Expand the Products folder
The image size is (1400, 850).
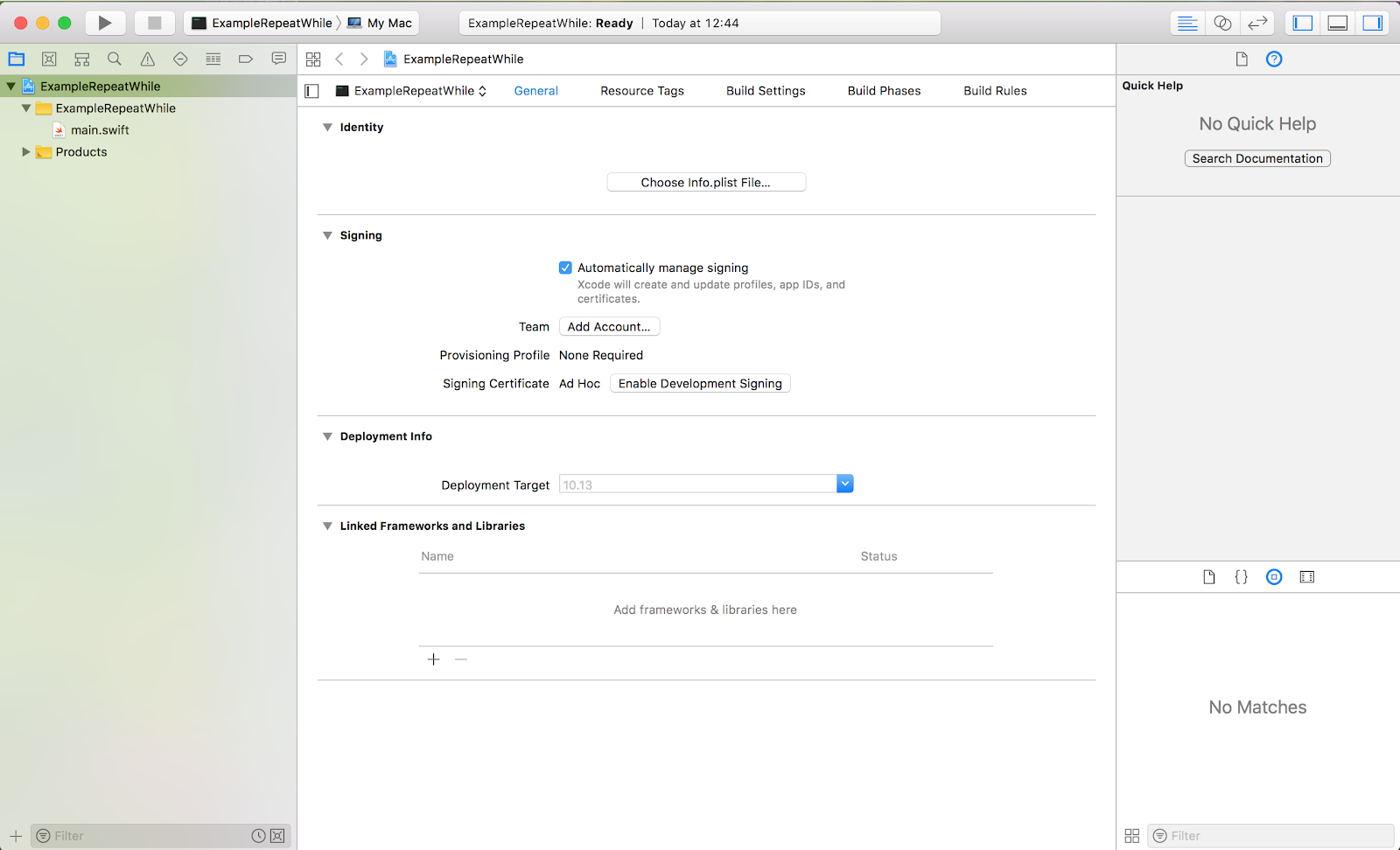point(26,152)
